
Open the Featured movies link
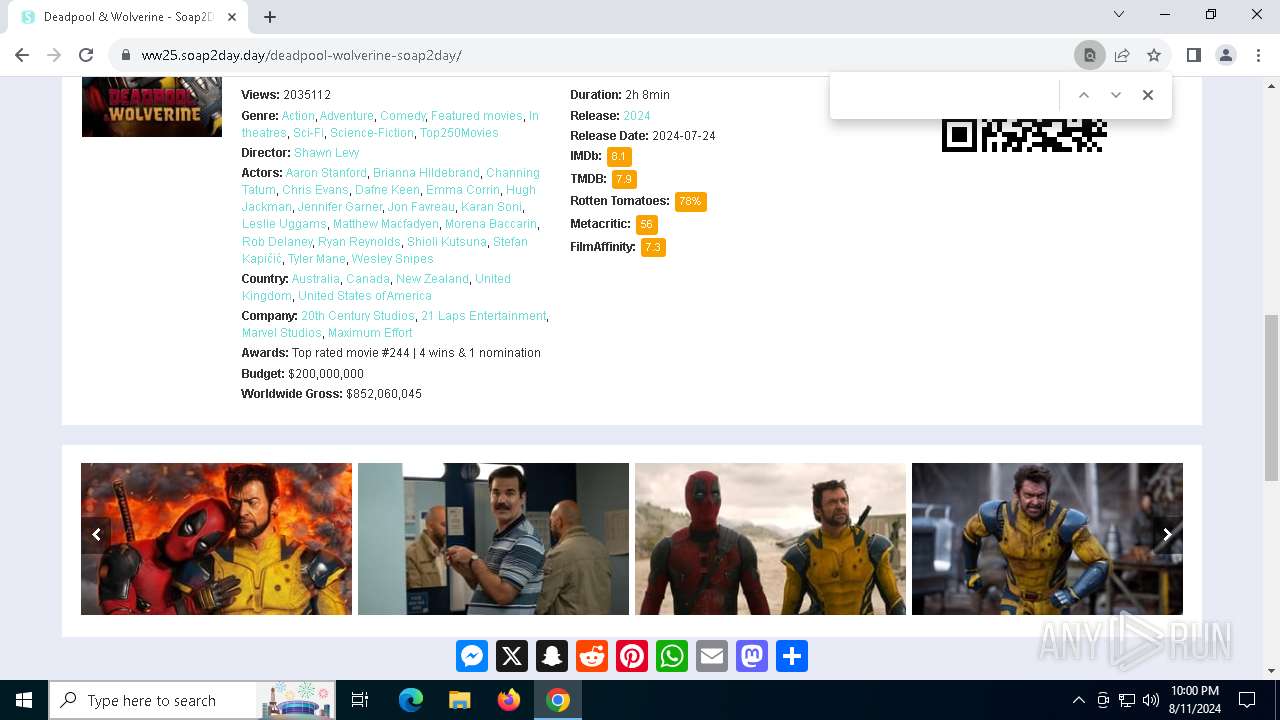[x=477, y=116]
